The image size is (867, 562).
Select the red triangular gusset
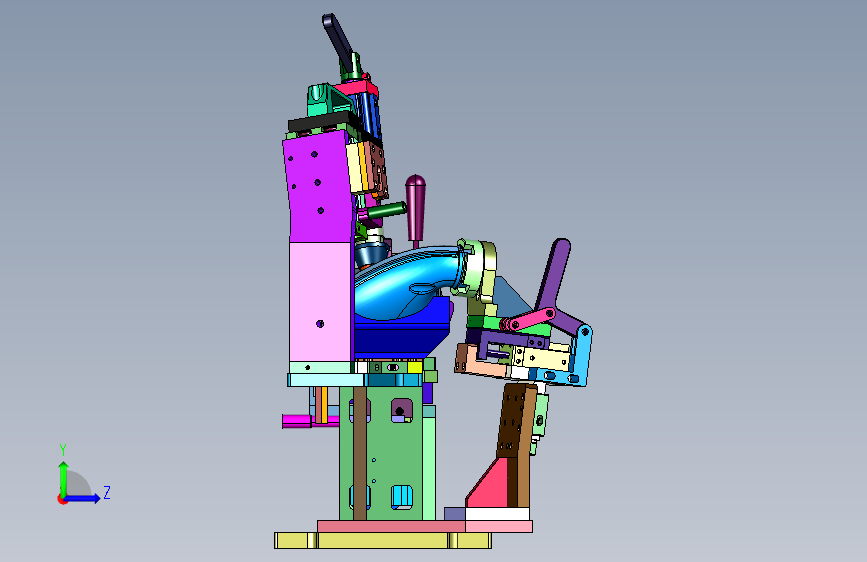point(489,487)
